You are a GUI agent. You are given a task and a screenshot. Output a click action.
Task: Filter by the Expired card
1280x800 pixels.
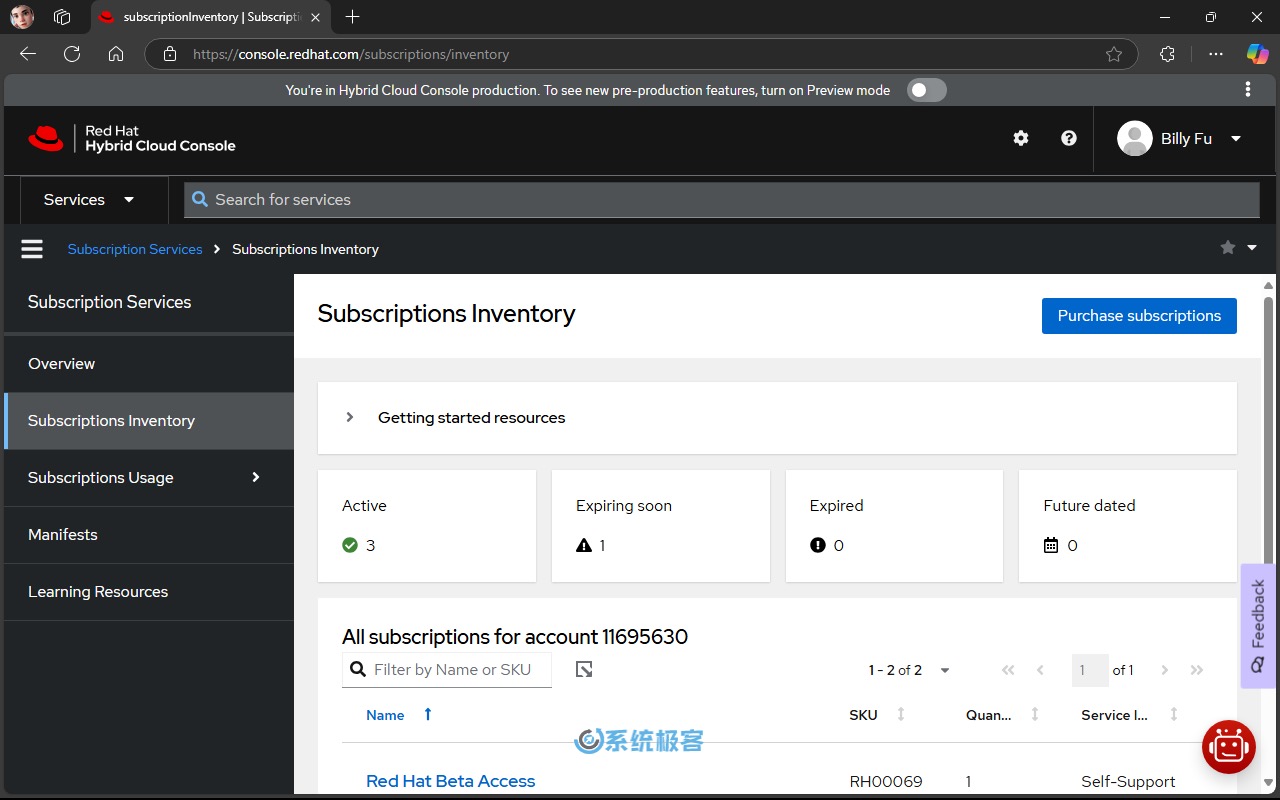pos(894,526)
